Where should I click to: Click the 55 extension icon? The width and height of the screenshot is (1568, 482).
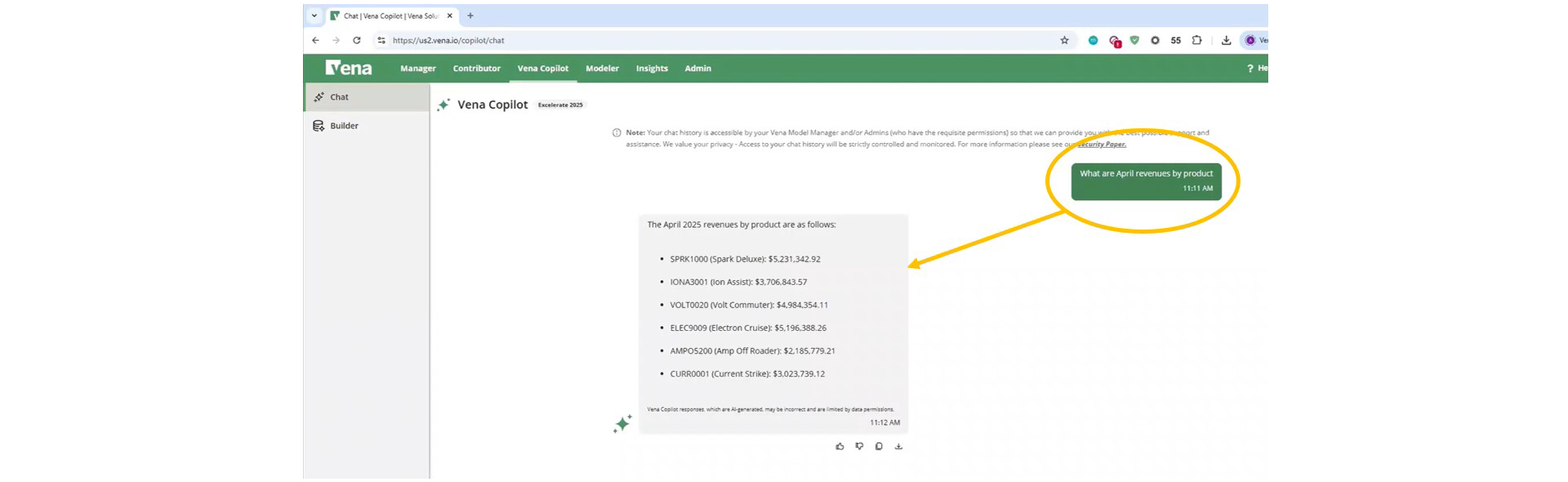tap(1176, 40)
